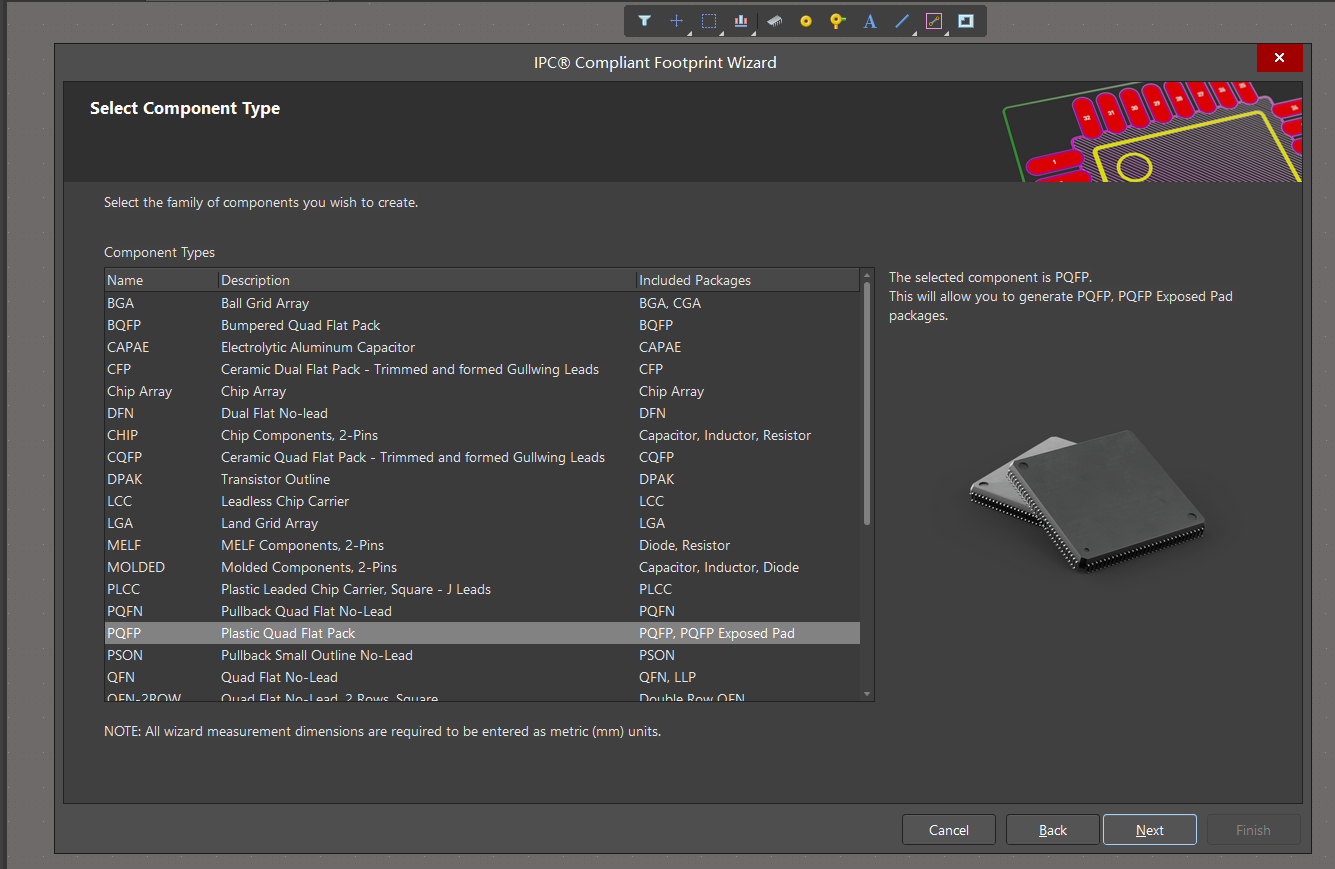This screenshot has height=869, width=1335.
Task: Open the align objects tool
Action: point(741,21)
